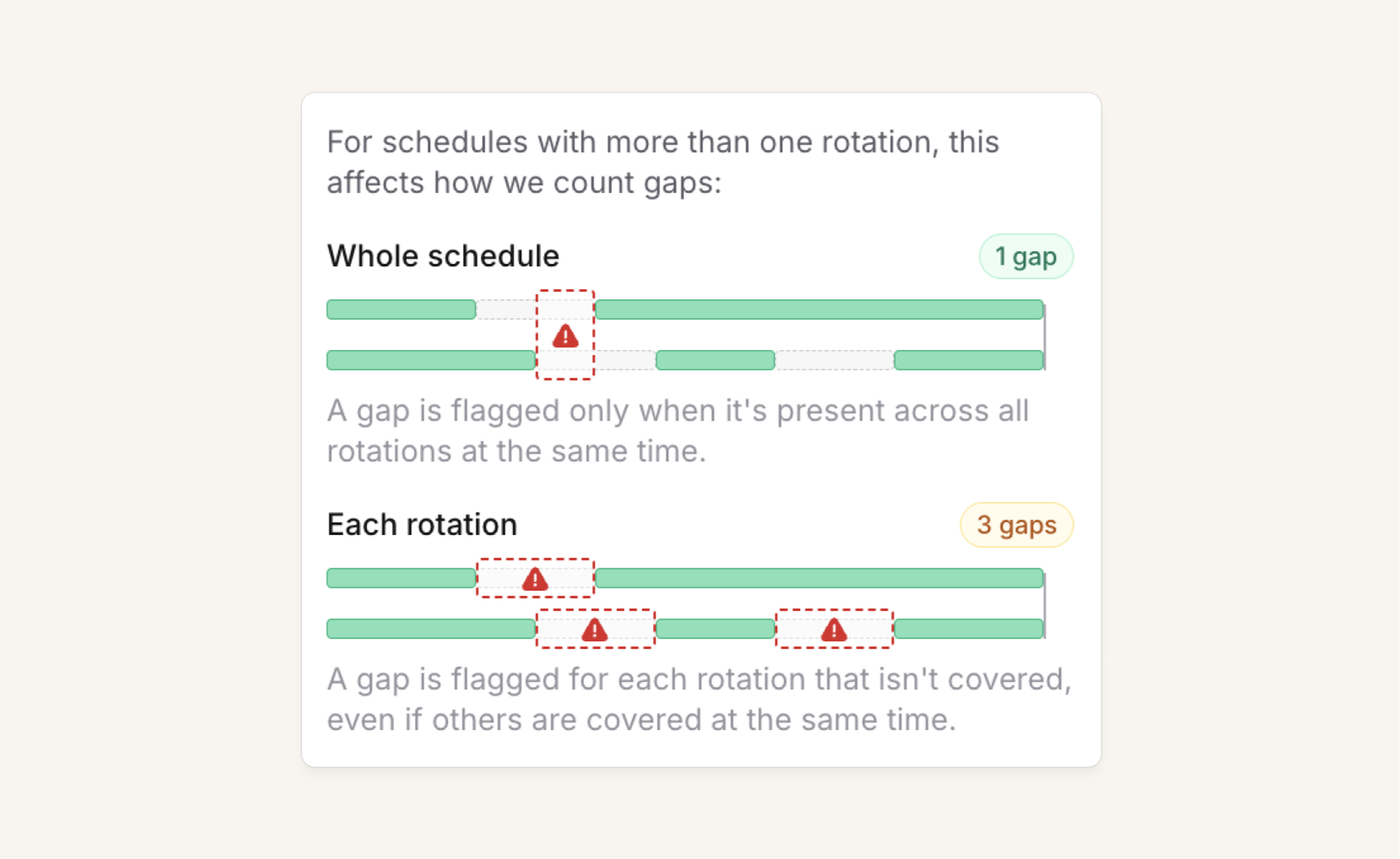Click the long green shift bar in Whole schedule top row
This screenshot has height=859, width=1400.
pyautogui.click(x=819, y=309)
